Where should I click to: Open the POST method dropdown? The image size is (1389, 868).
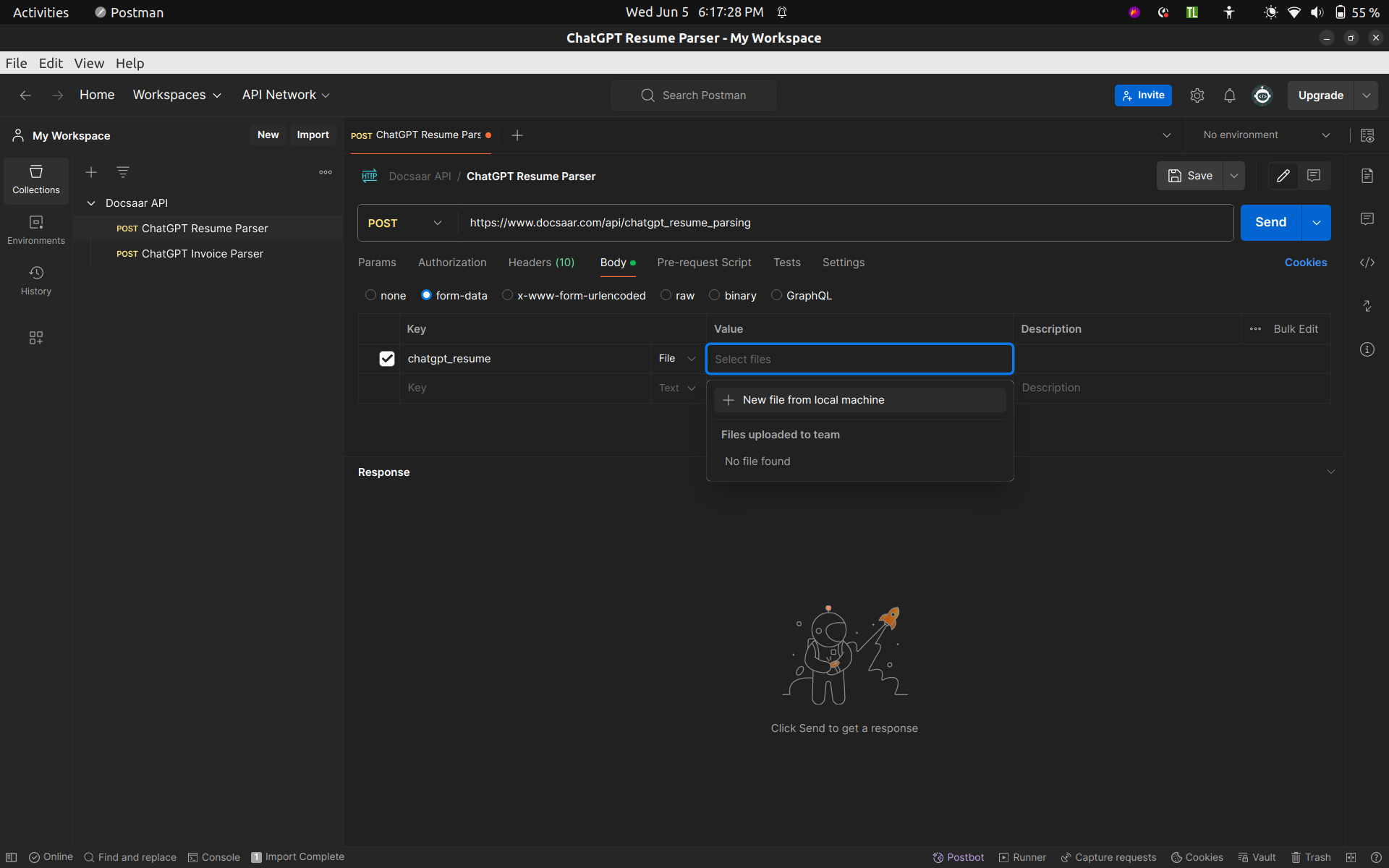[407, 223]
